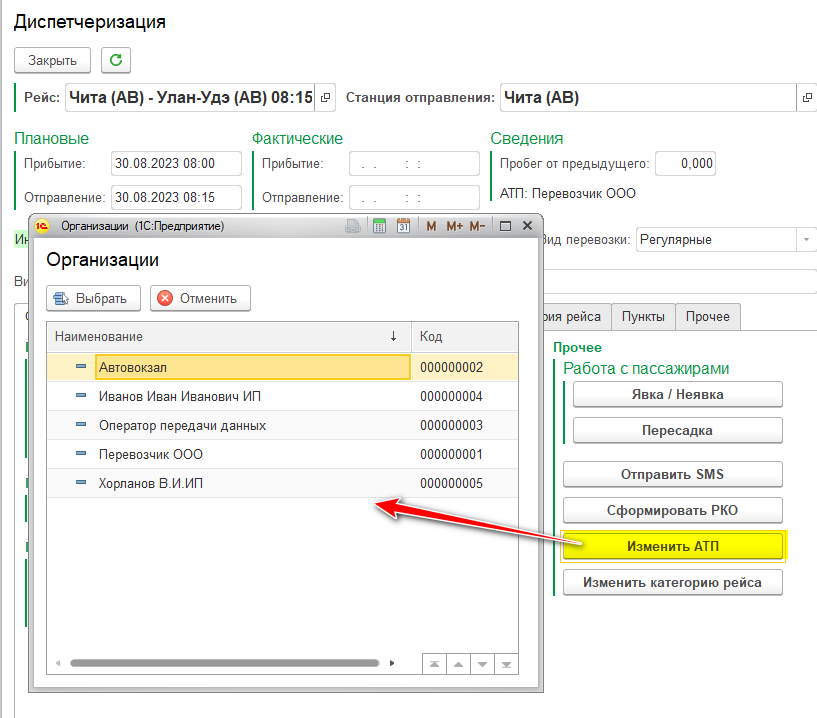
Task: Switch to the Прочее tab
Action: point(708,317)
